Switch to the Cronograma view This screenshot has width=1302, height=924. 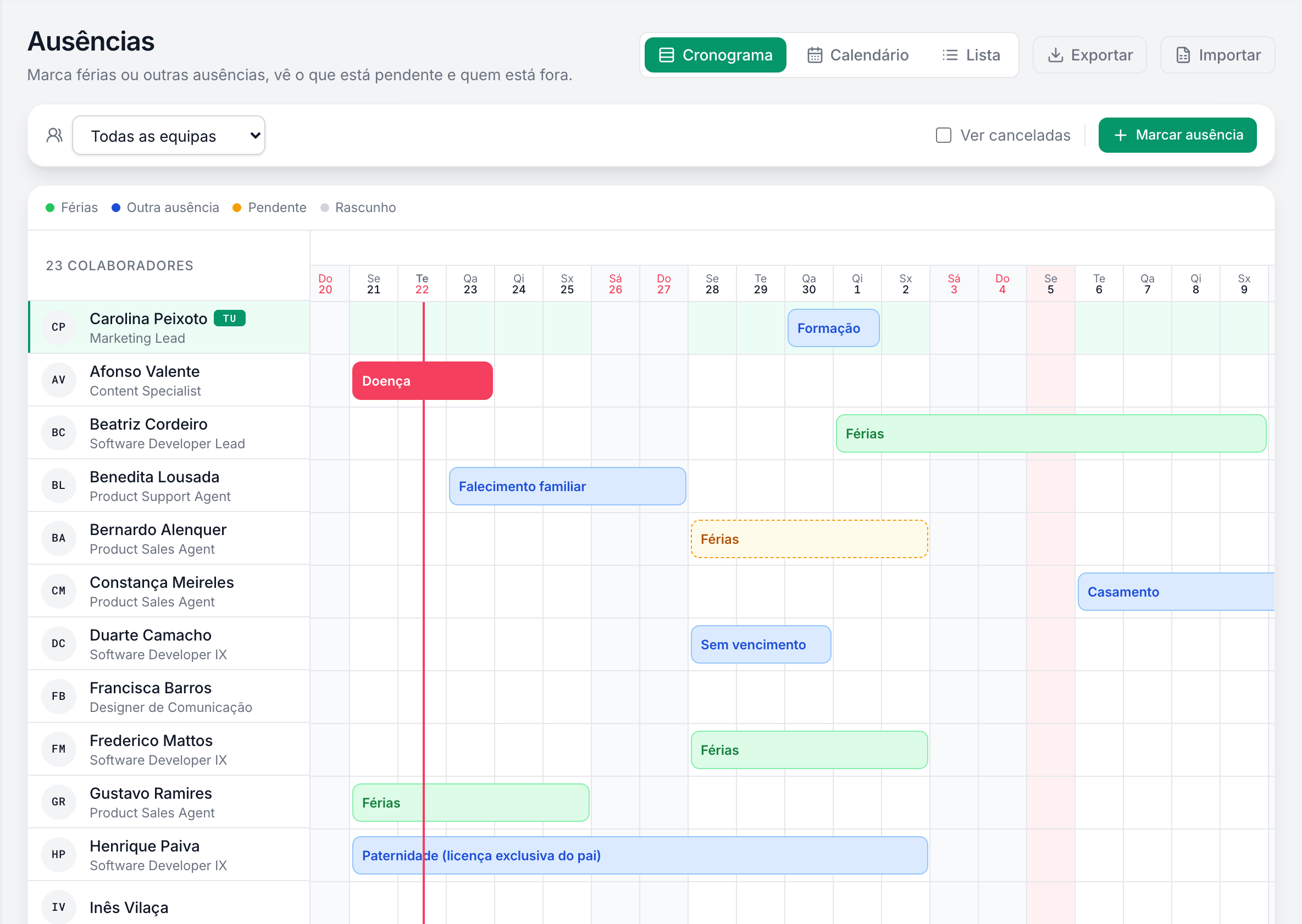716,55
